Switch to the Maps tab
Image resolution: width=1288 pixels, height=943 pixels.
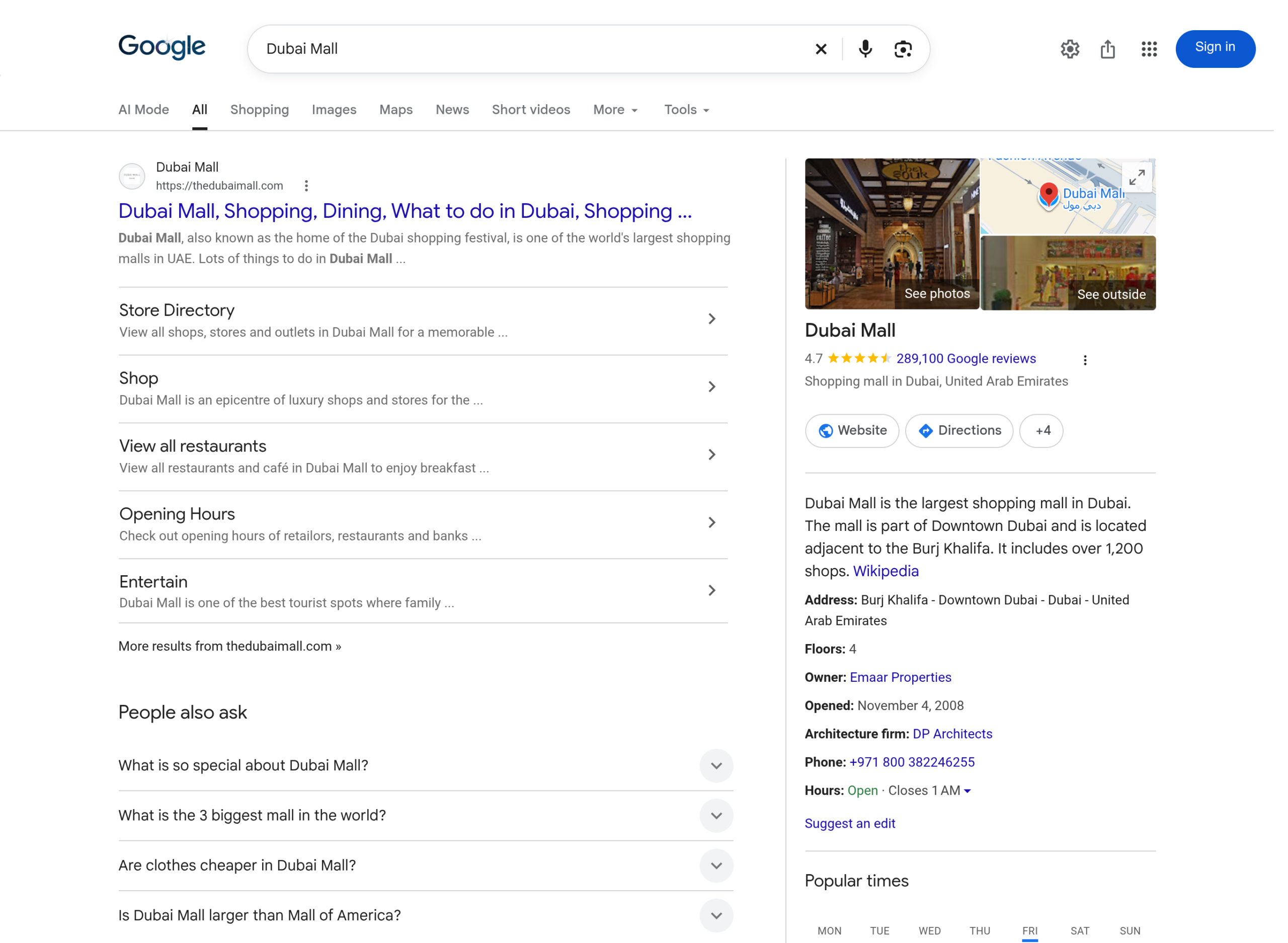coord(396,110)
